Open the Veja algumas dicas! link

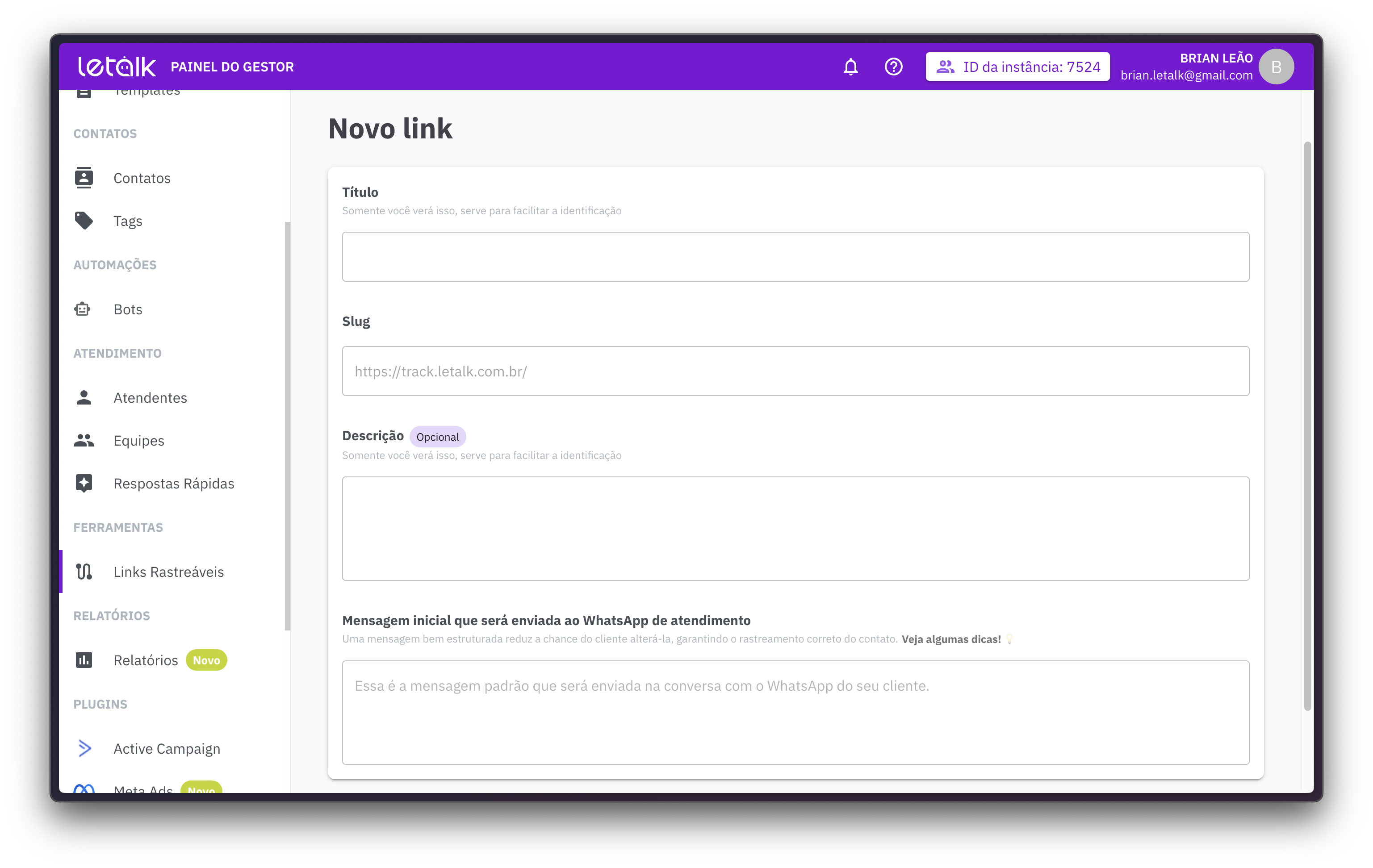click(951, 639)
